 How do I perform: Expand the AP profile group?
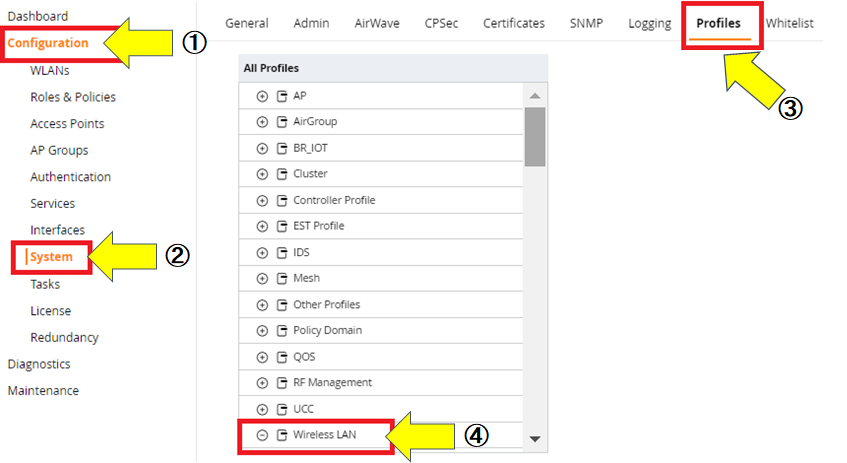(262, 96)
